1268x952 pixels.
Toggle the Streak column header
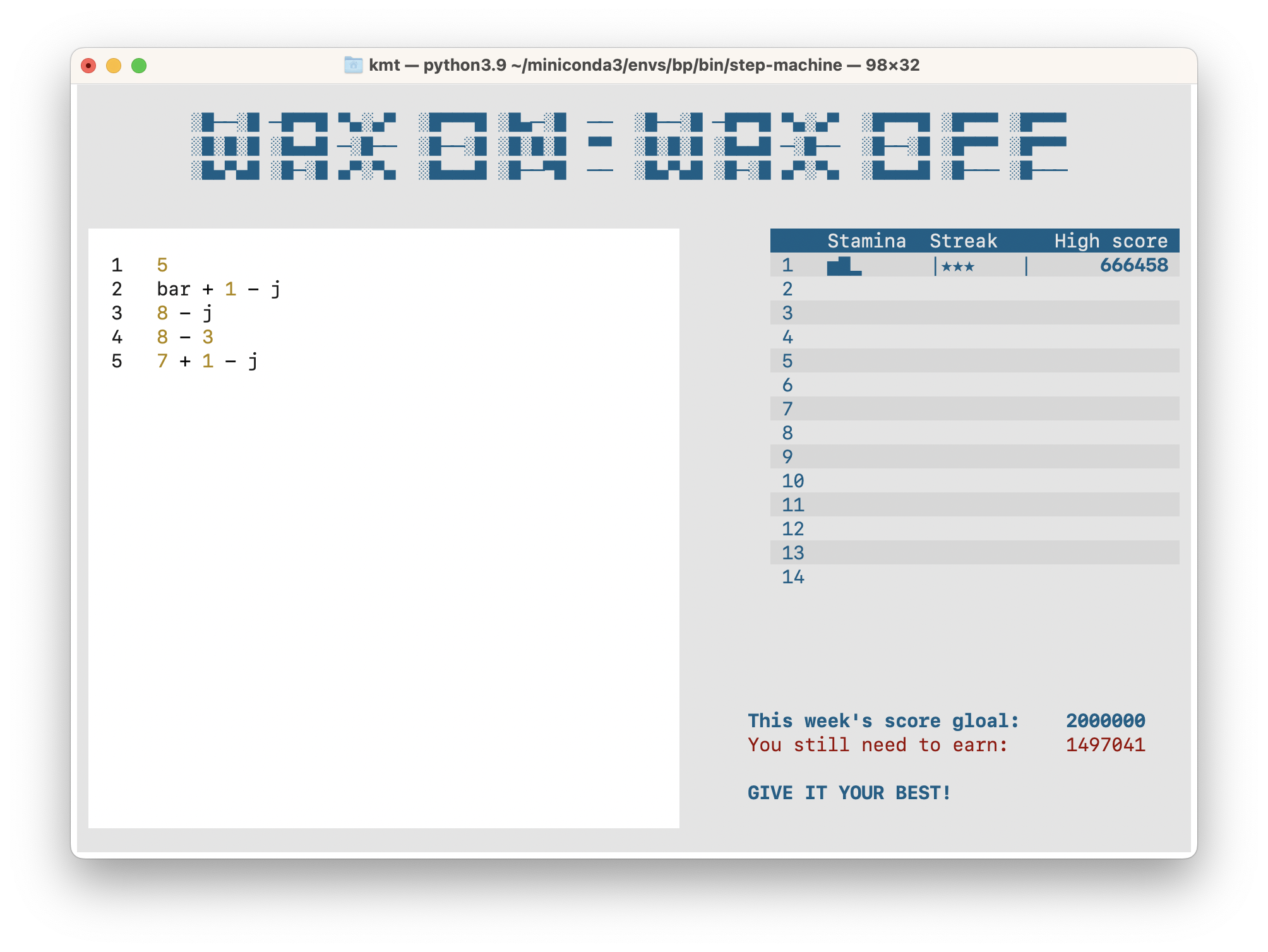[964, 241]
